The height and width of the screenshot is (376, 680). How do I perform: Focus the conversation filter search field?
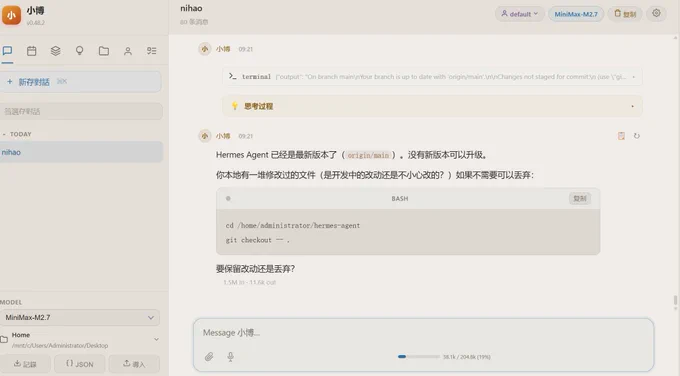click(81, 111)
